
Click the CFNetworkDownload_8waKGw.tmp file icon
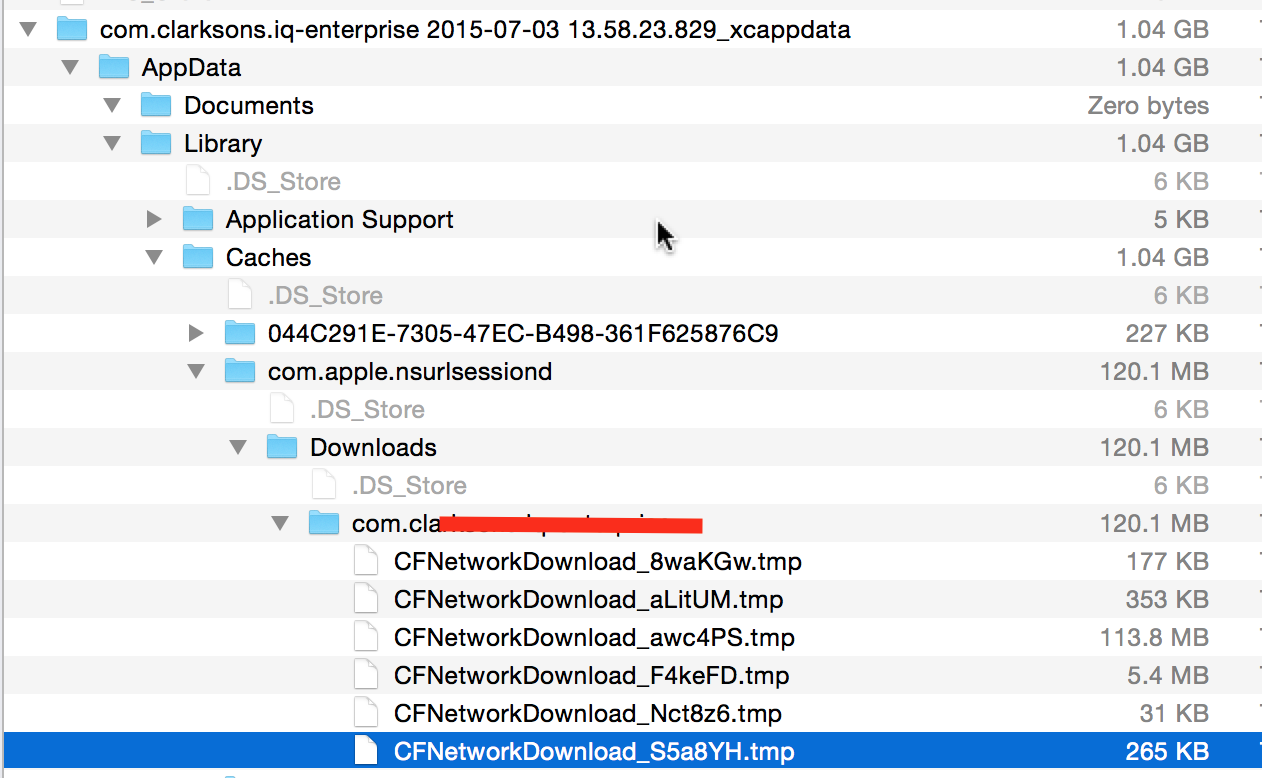click(367, 561)
